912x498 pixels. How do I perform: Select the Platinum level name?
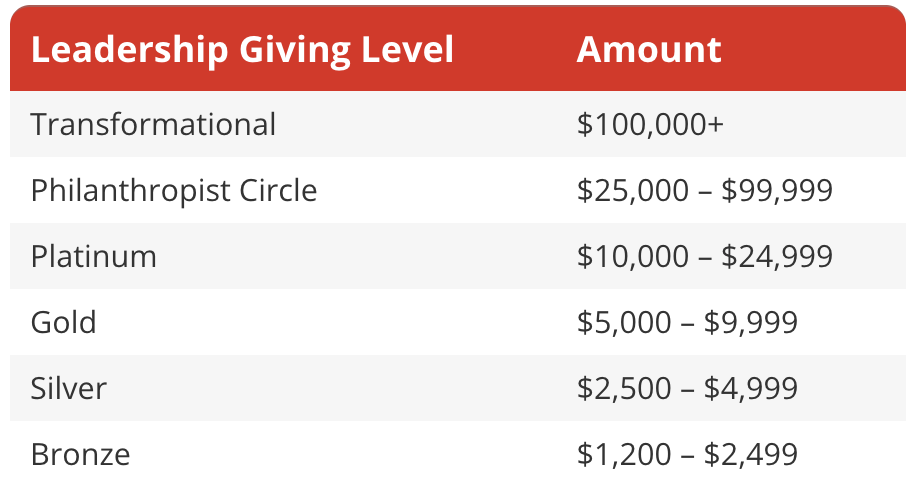[94, 256]
